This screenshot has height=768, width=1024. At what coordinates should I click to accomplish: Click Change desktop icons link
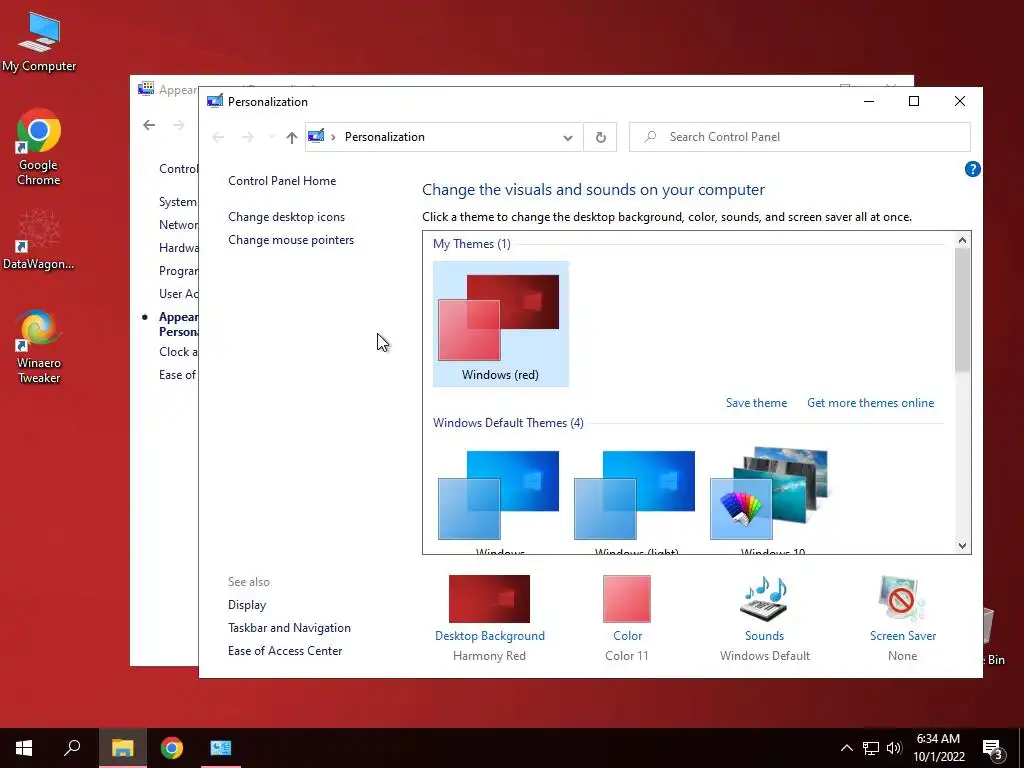[x=286, y=217]
